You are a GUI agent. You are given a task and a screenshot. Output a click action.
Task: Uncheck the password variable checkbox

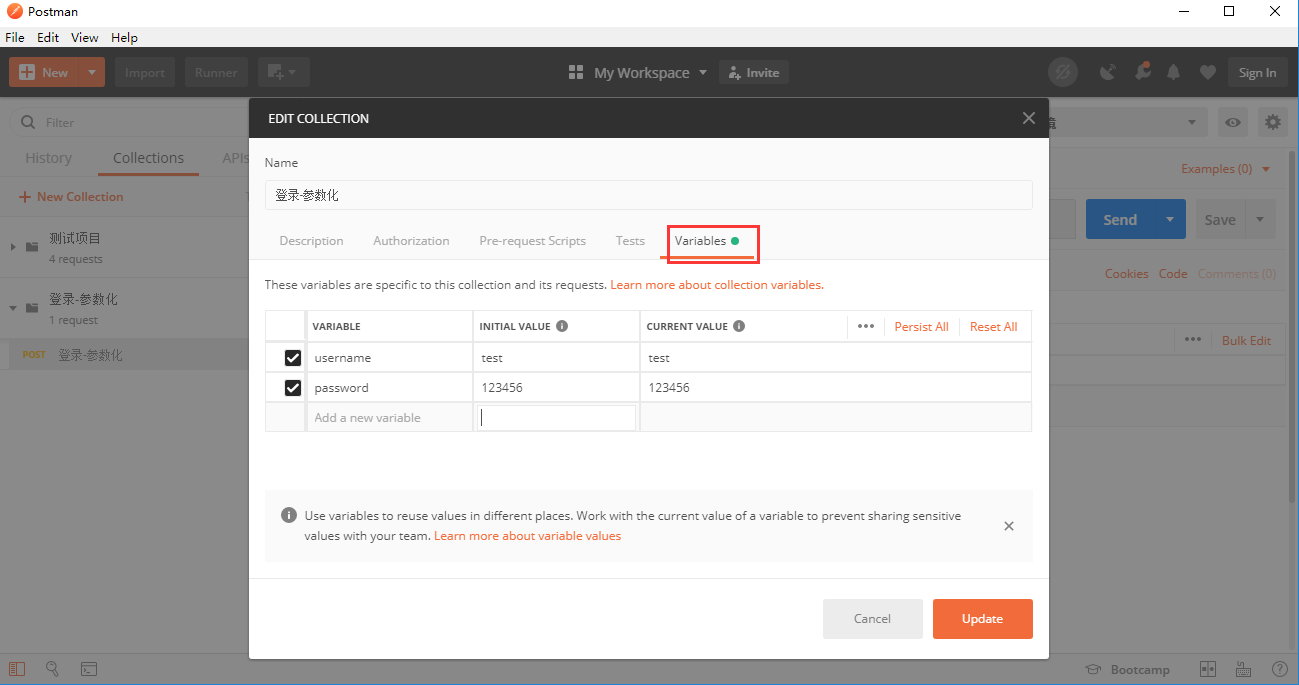click(293, 387)
